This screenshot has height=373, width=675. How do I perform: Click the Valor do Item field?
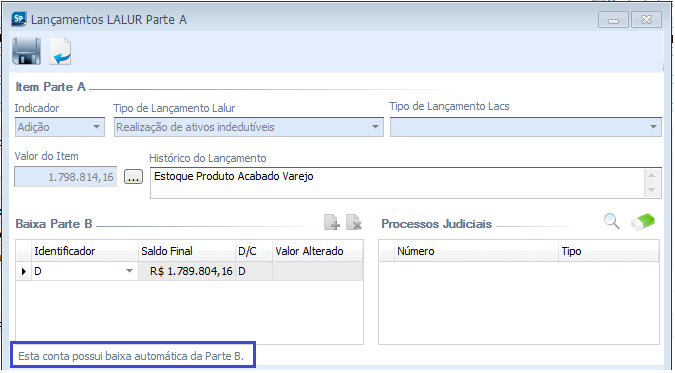point(65,177)
